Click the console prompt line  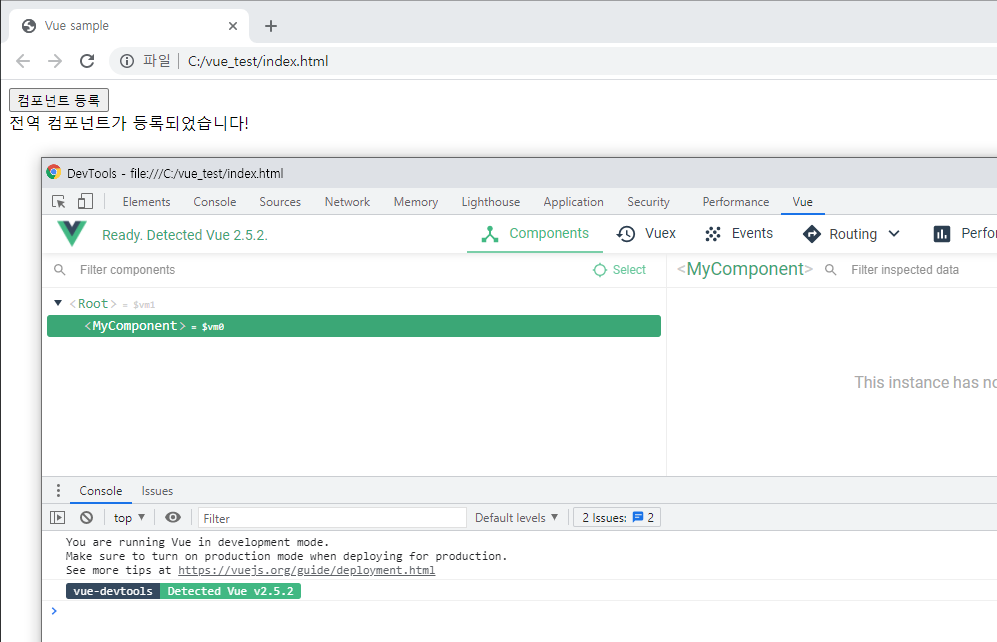tap(521, 611)
